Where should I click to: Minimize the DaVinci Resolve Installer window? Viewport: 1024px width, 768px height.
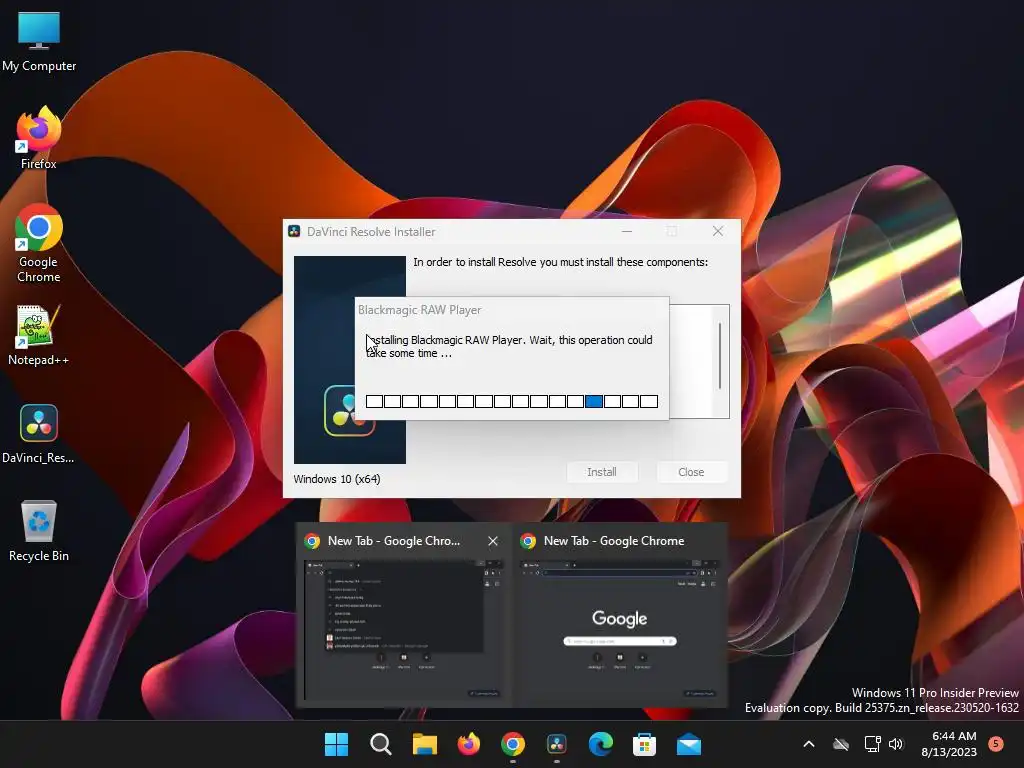coord(627,231)
